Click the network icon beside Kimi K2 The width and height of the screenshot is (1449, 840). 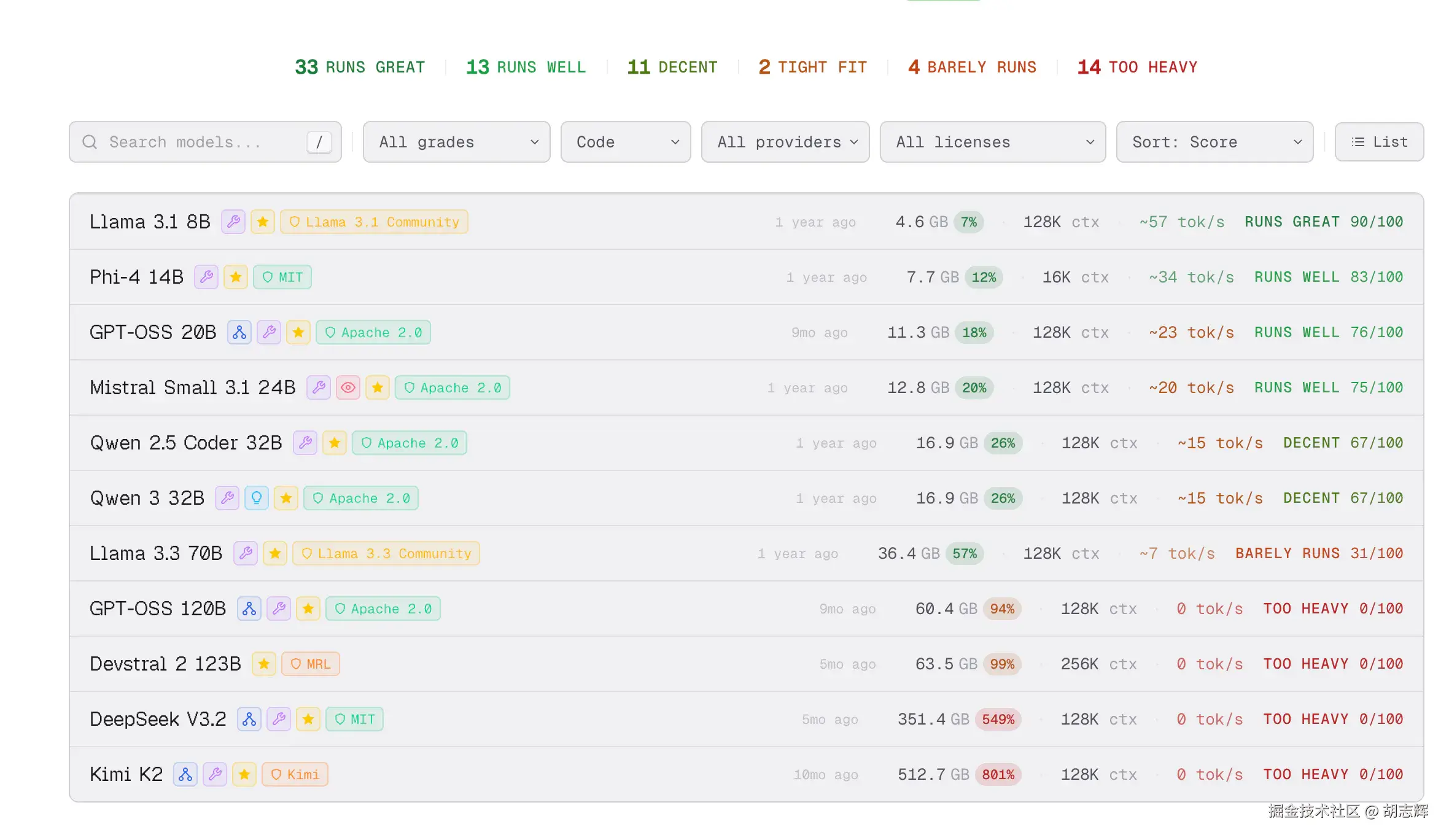coord(185,774)
